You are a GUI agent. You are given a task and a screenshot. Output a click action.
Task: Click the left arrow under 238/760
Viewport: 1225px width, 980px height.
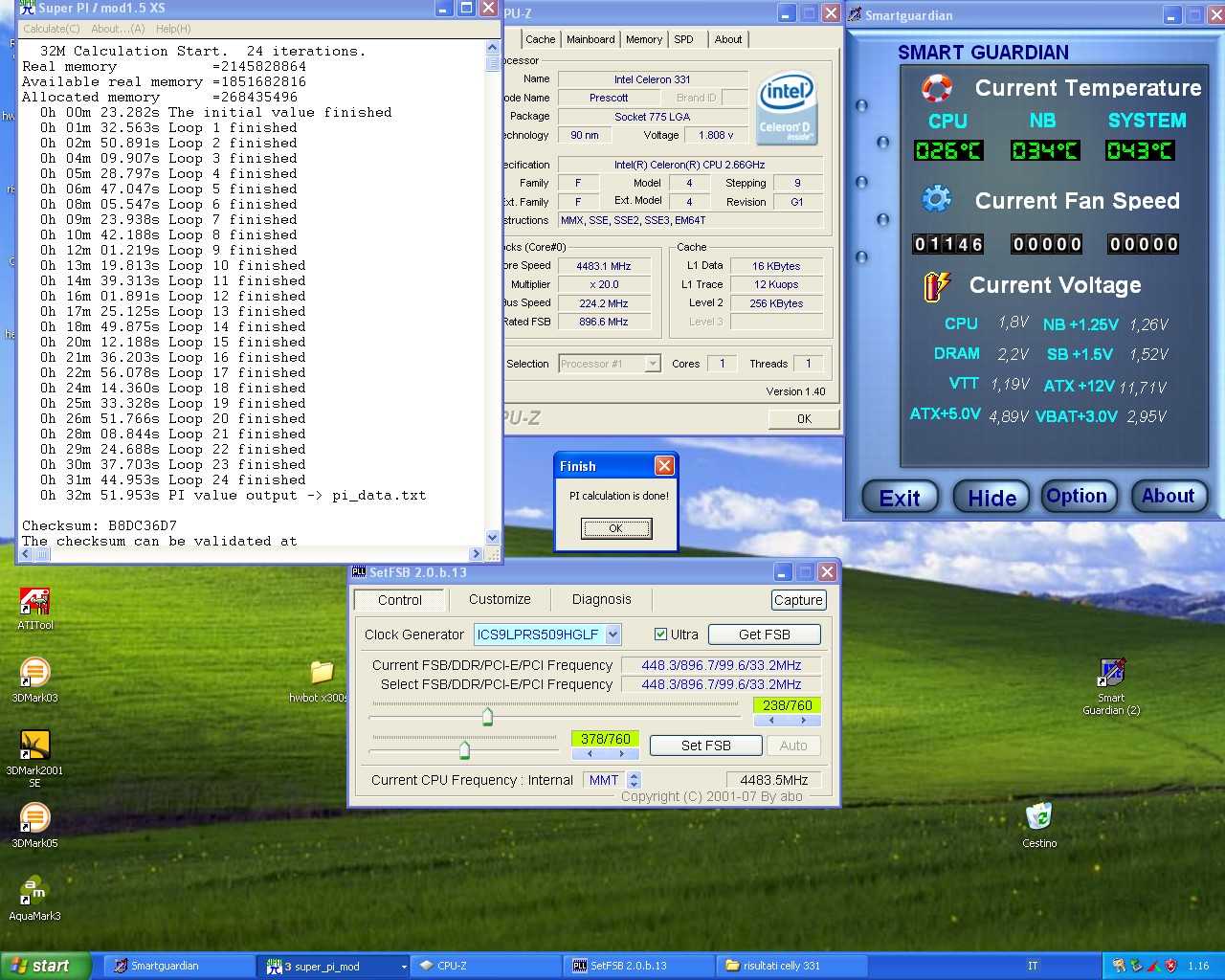[x=770, y=720]
